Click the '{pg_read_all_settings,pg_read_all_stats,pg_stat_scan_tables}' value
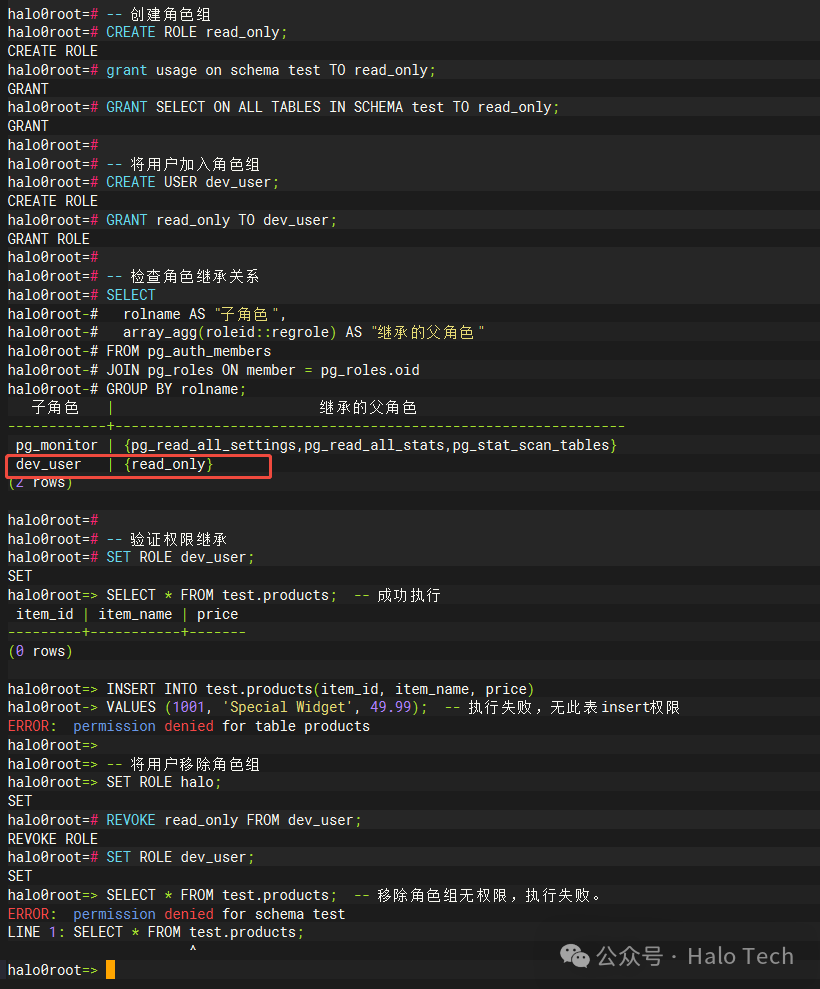This screenshot has height=989, width=820. coord(370,445)
